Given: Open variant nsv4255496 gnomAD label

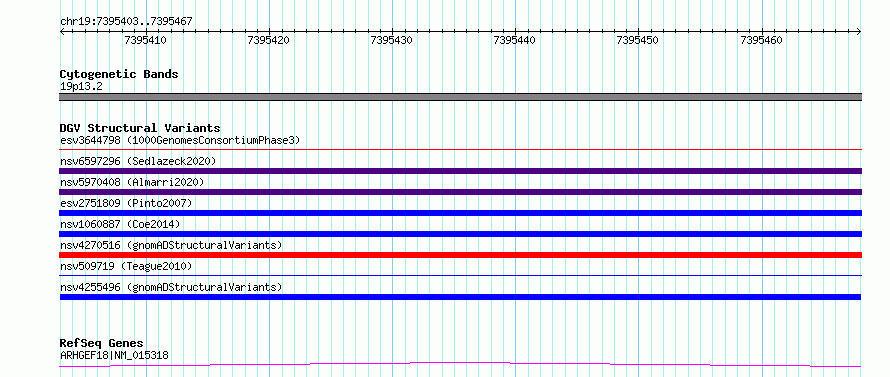Looking at the screenshot, I should tap(171, 287).
